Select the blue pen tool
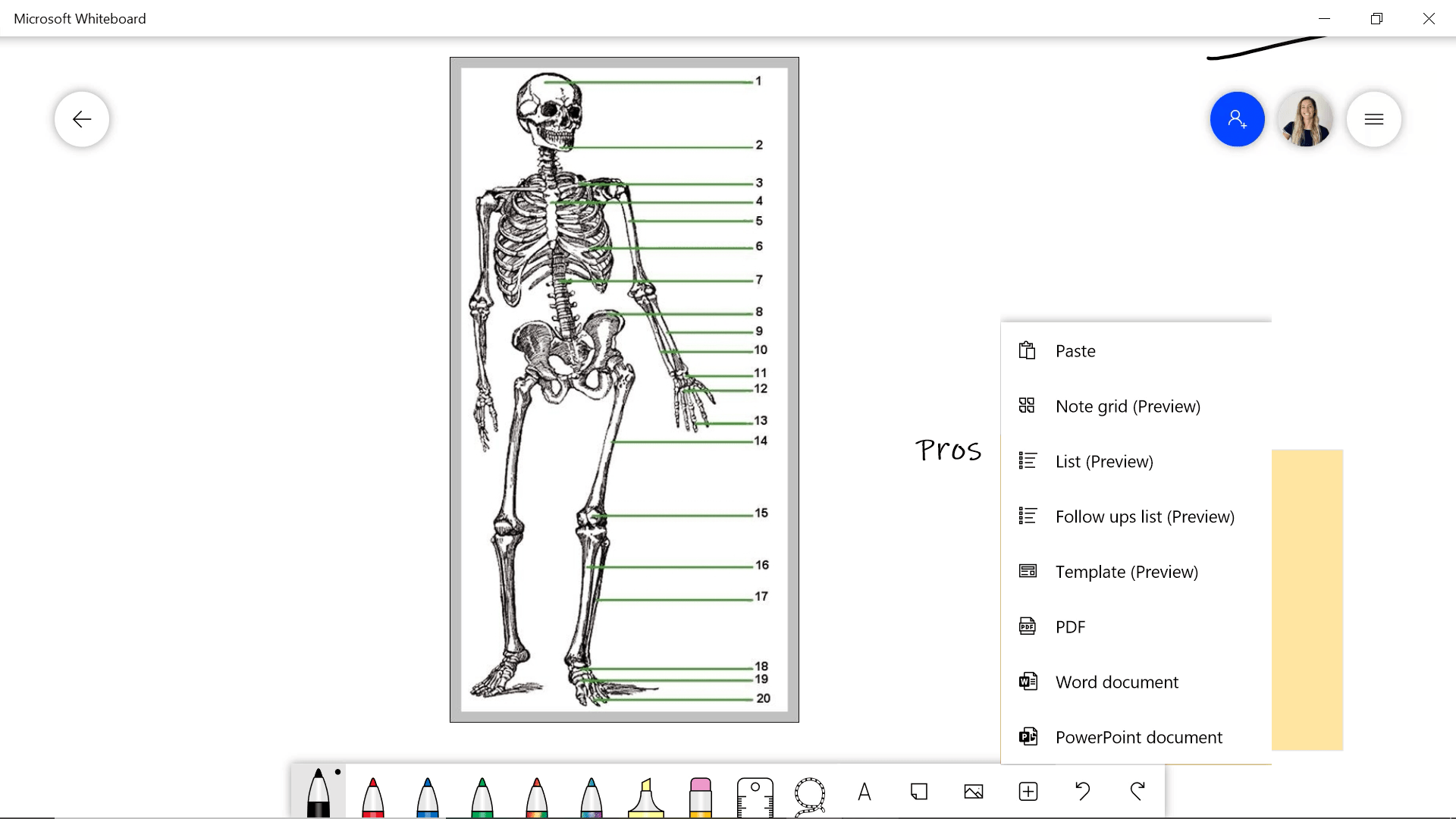 [x=428, y=796]
